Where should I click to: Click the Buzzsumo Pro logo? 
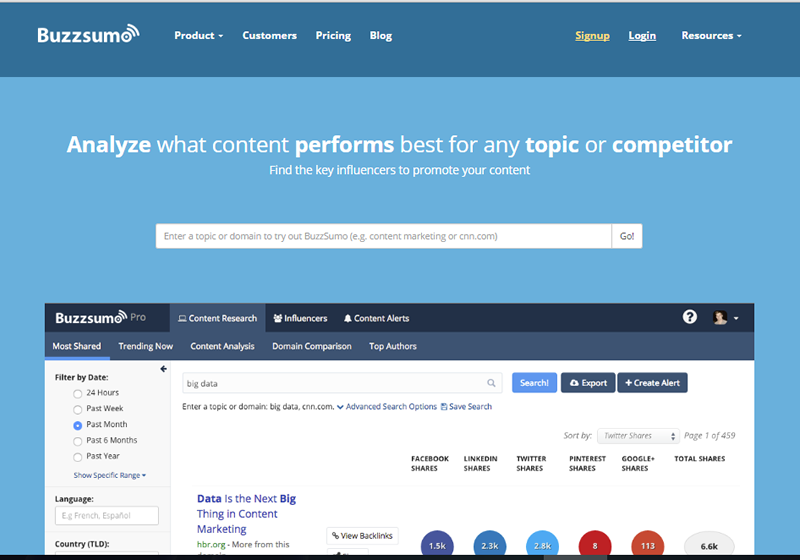(x=101, y=318)
